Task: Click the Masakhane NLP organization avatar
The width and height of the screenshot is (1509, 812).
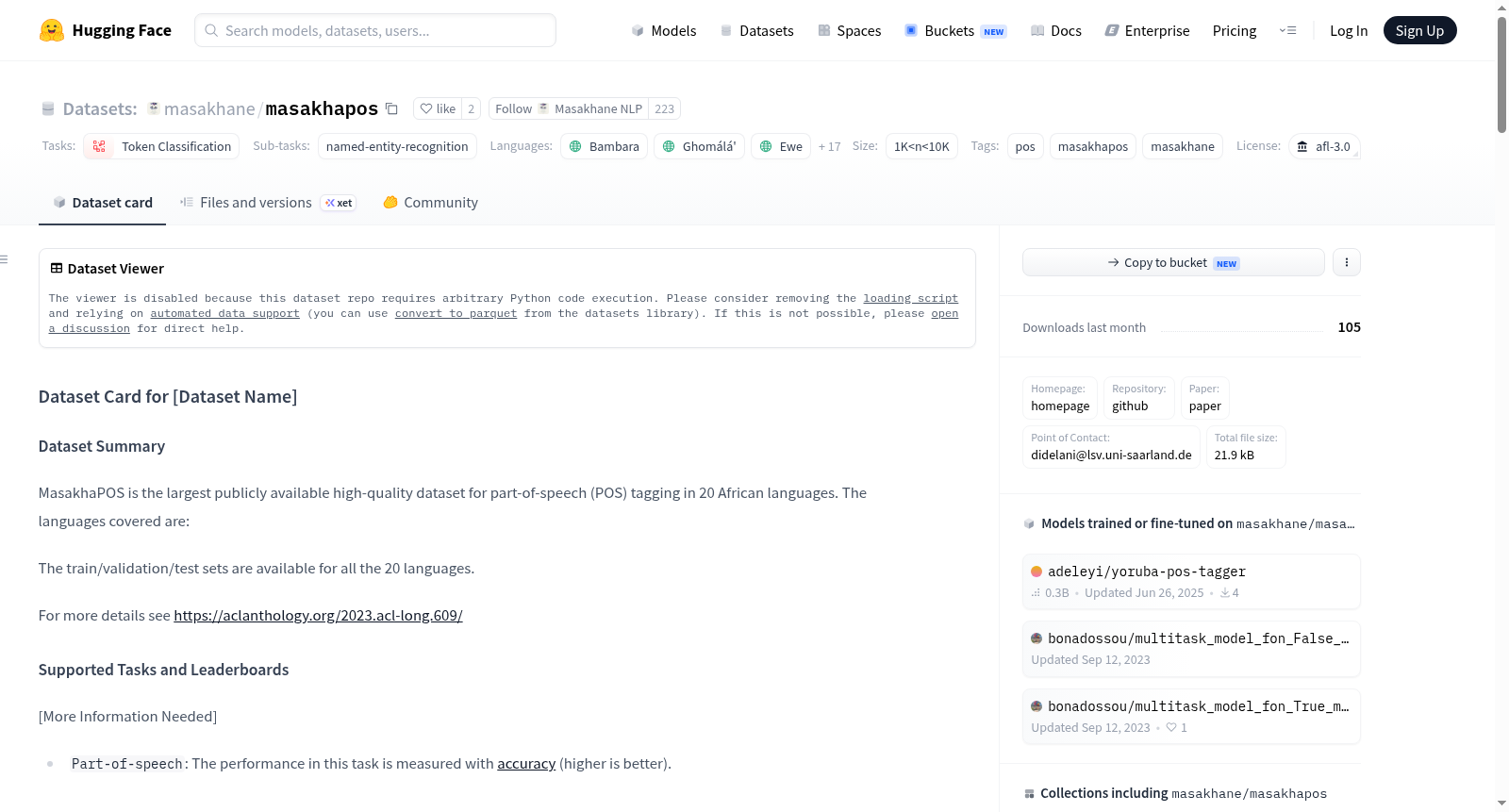Action: [543, 108]
